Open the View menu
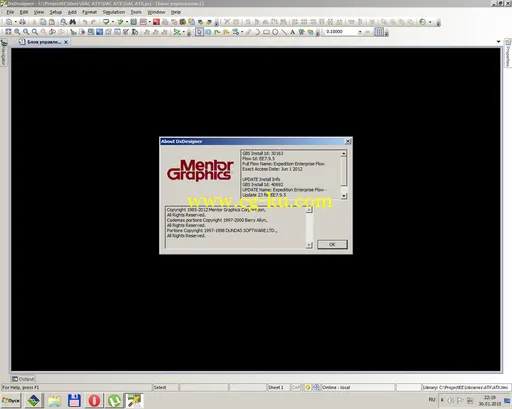512x409 pixels. point(39,12)
